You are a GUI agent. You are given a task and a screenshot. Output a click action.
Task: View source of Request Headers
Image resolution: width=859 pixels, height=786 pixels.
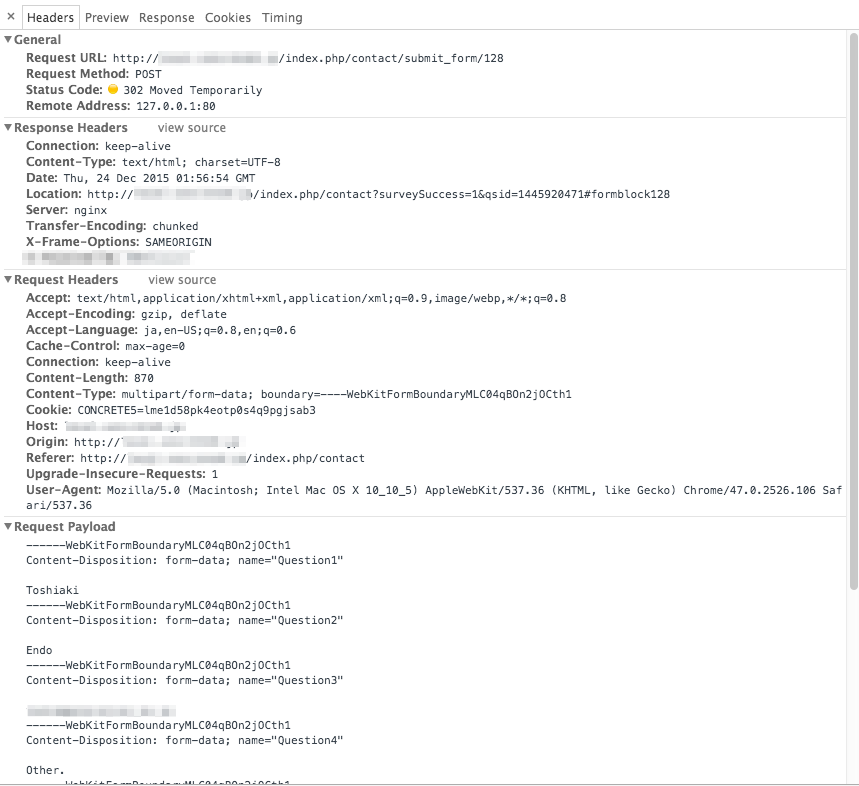point(182,280)
